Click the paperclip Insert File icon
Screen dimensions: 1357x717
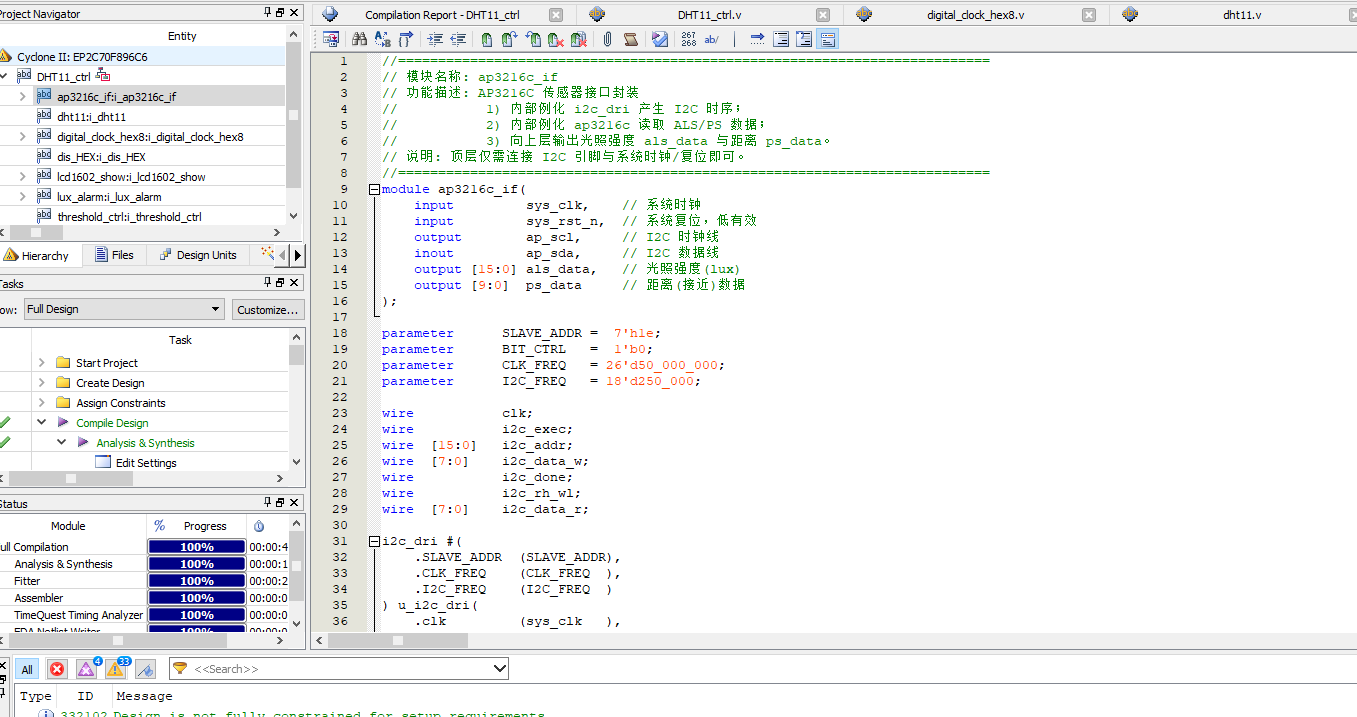pyautogui.click(x=607, y=39)
